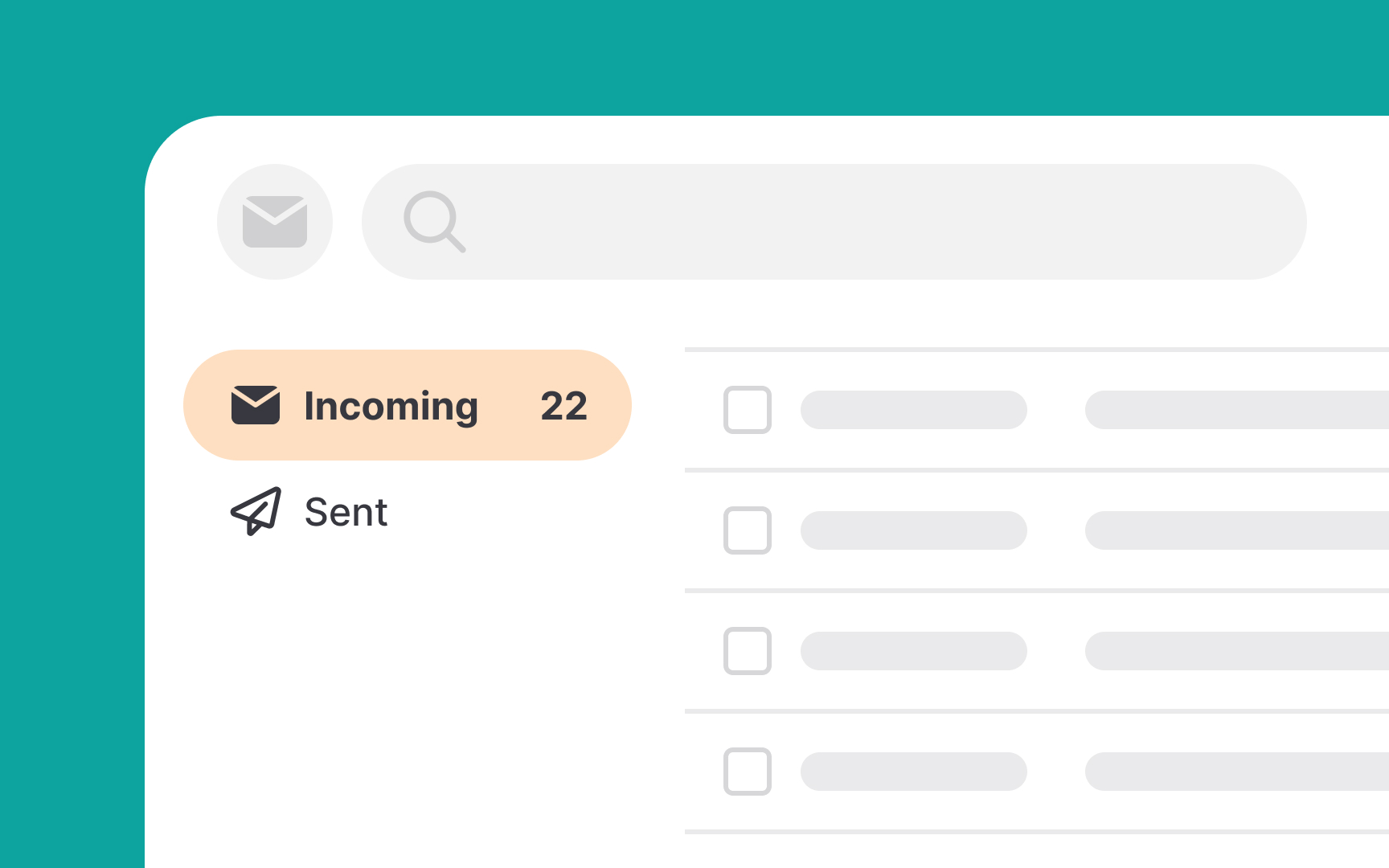The width and height of the screenshot is (1389, 868).
Task: Click the fourth message's sender placeholder
Action: pyautogui.click(x=913, y=772)
